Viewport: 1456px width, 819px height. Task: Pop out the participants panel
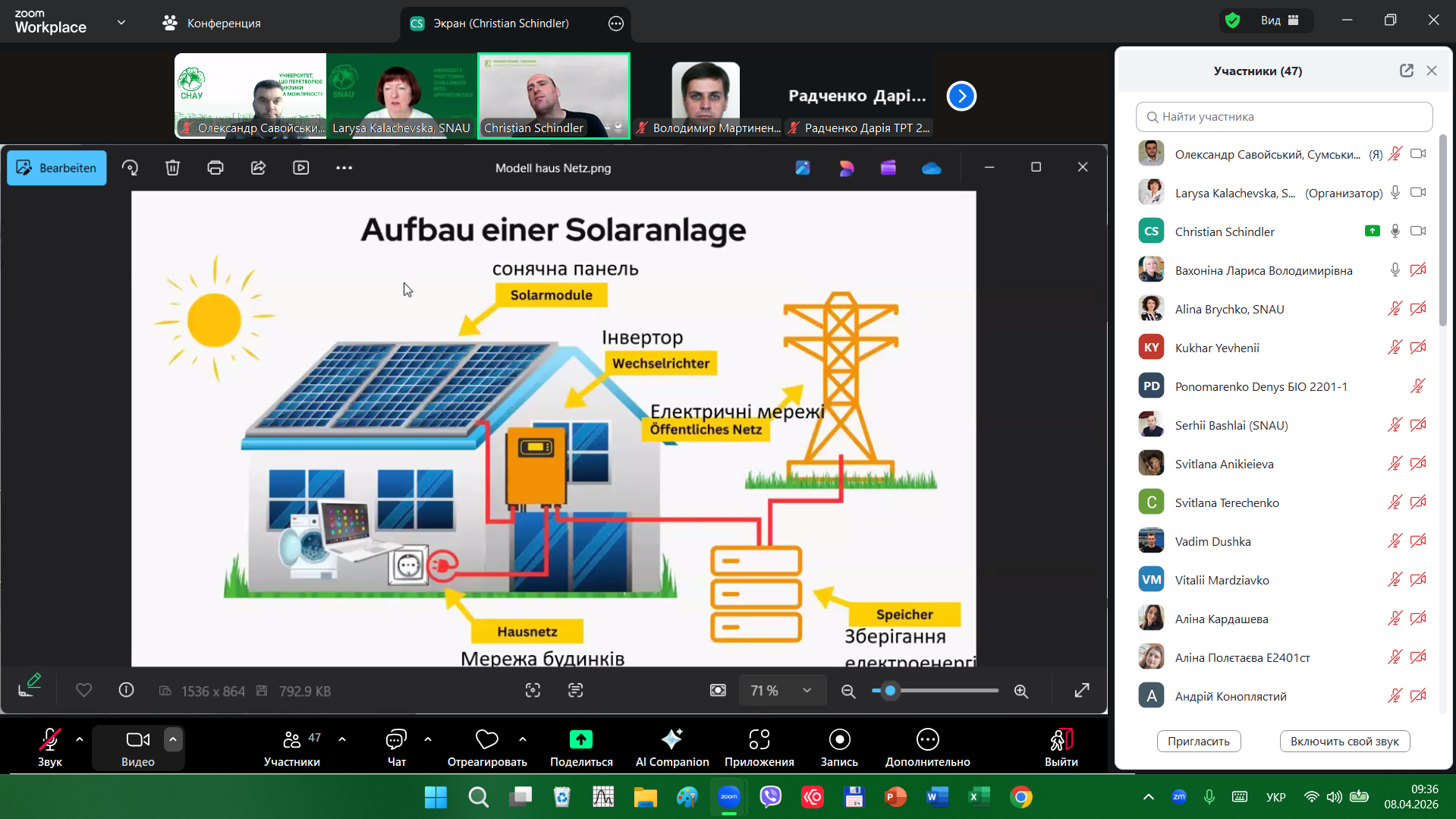[1406, 71]
